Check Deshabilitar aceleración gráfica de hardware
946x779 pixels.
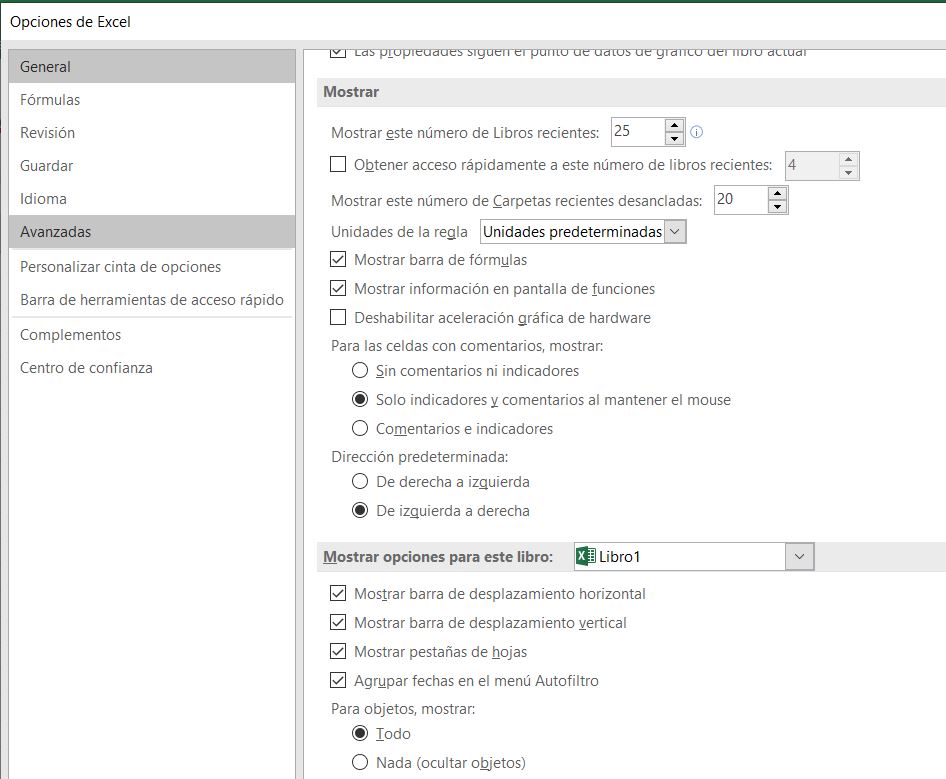click(x=338, y=317)
